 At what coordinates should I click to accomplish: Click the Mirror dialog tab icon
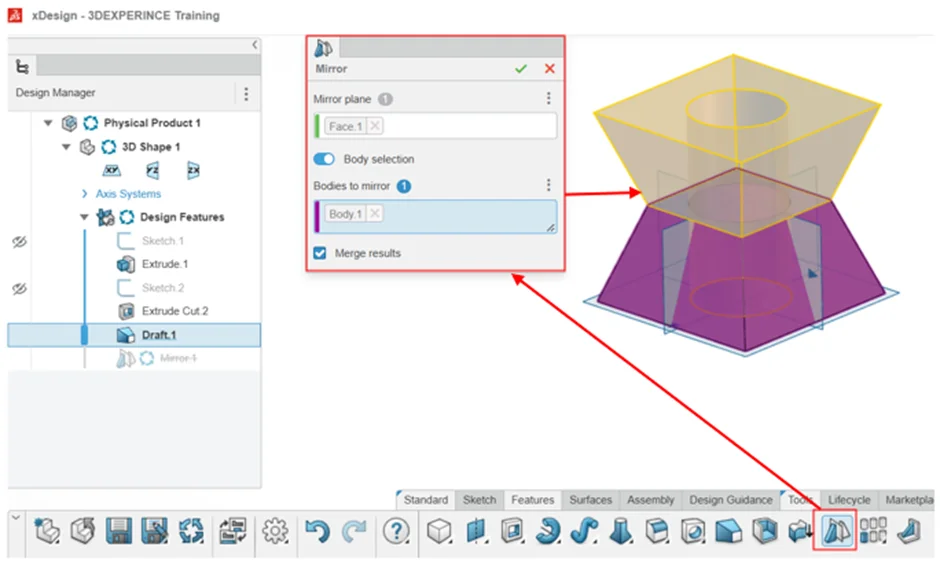(x=324, y=48)
